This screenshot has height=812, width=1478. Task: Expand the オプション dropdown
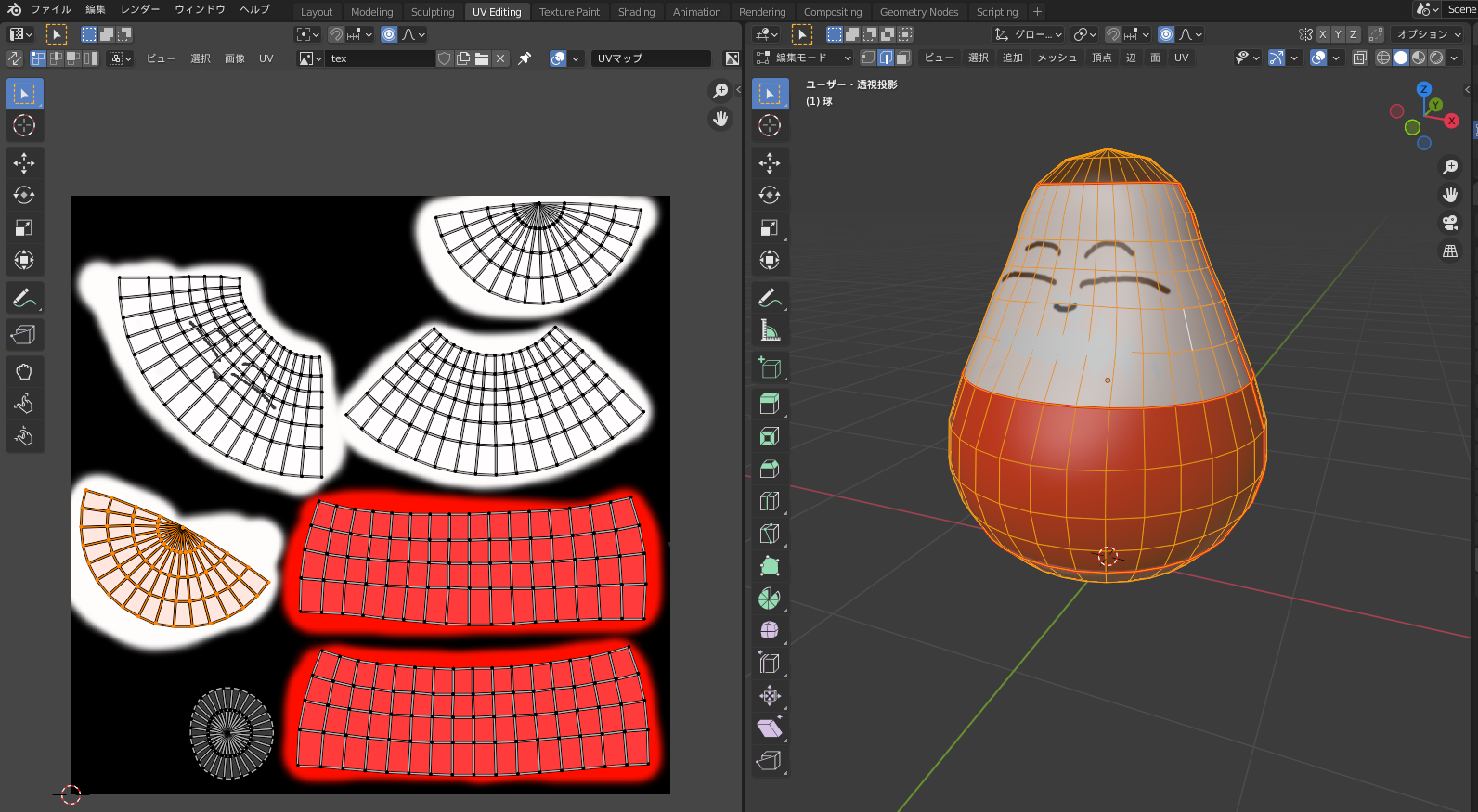pyautogui.click(x=1428, y=34)
